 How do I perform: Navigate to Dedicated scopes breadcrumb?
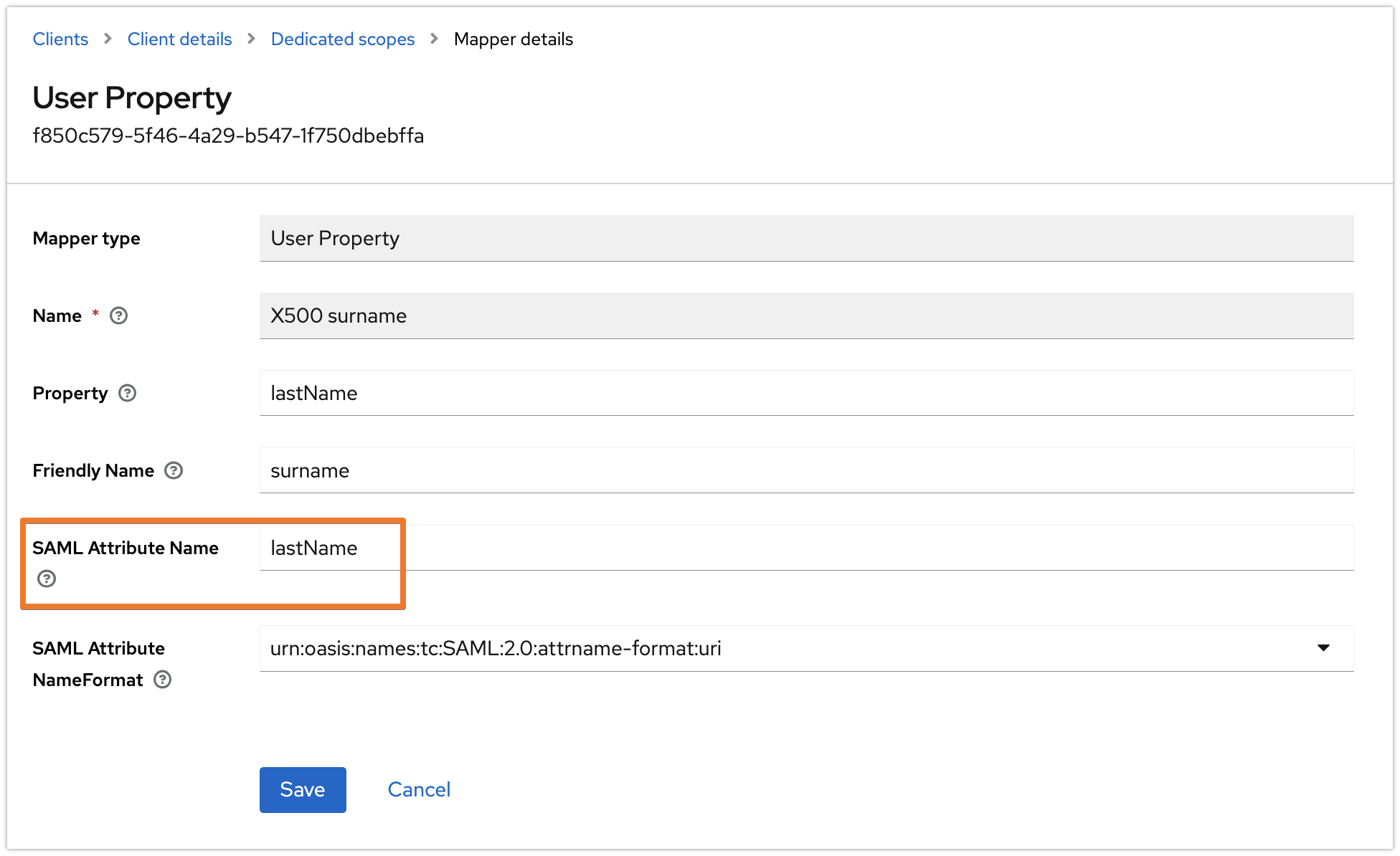[343, 39]
